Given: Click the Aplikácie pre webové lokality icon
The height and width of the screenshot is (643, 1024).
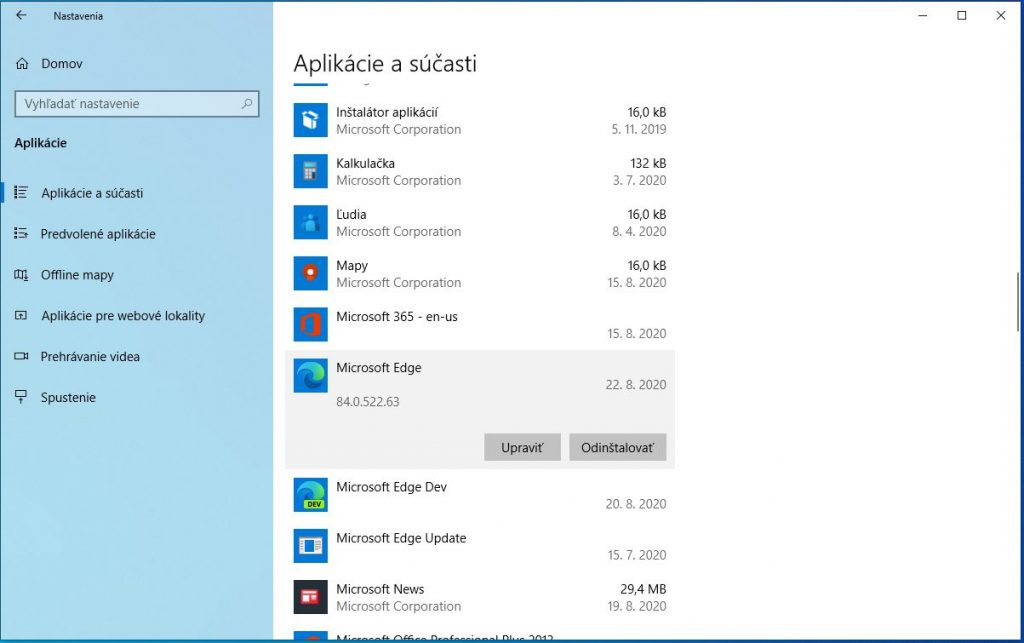Looking at the screenshot, I should [21, 316].
